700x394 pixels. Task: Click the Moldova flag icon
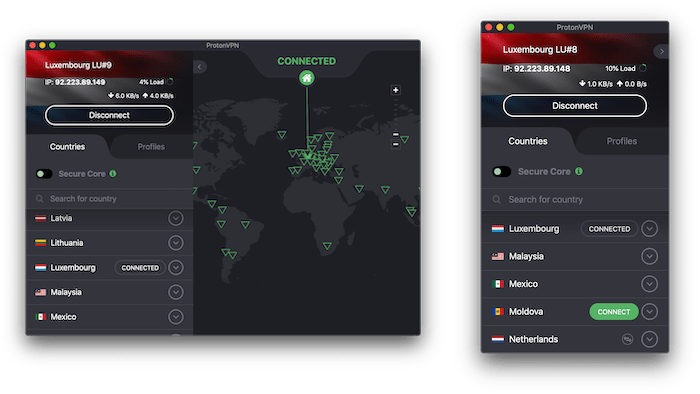click(498, 311)
